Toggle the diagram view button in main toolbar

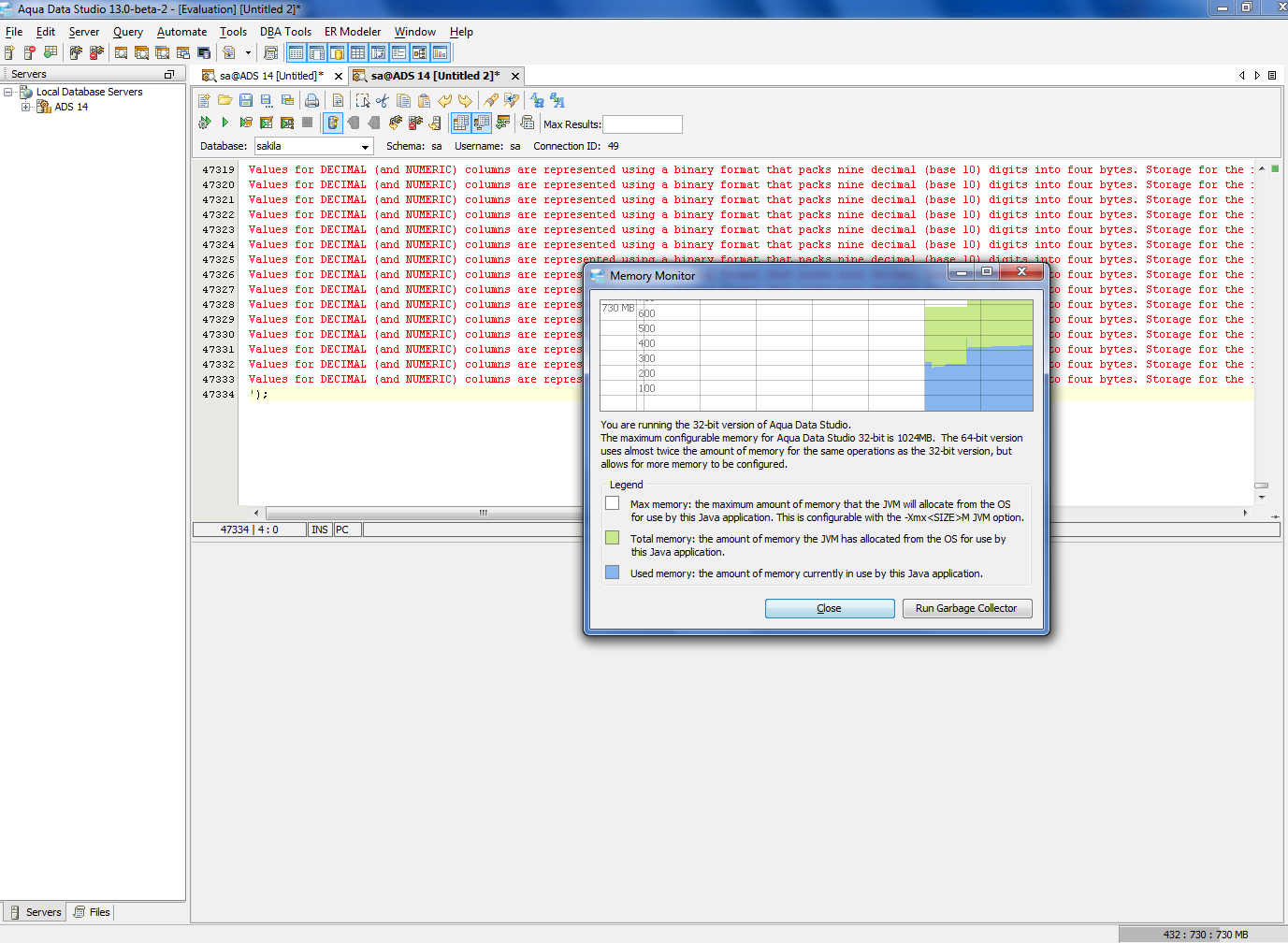[419, 53]
